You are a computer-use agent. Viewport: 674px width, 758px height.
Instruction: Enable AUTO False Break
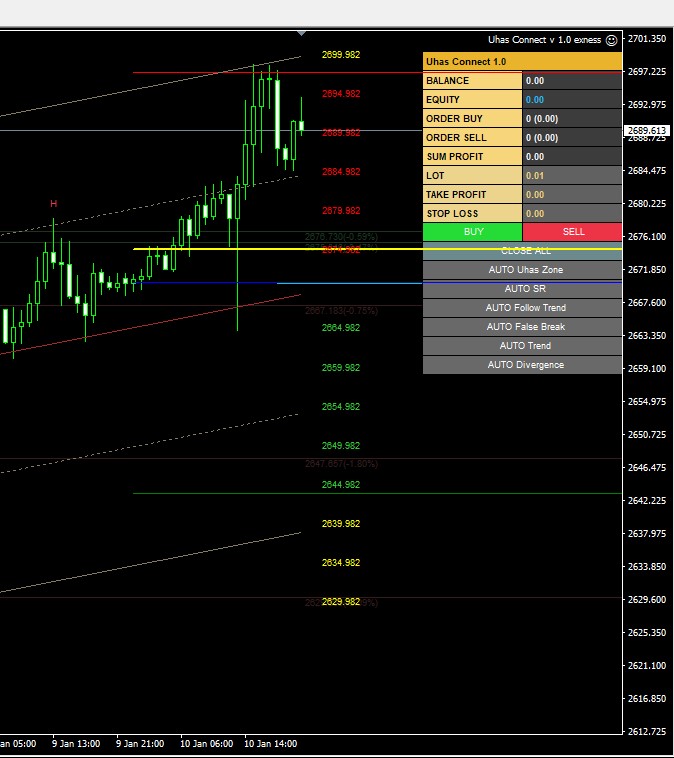coord(523,327)
